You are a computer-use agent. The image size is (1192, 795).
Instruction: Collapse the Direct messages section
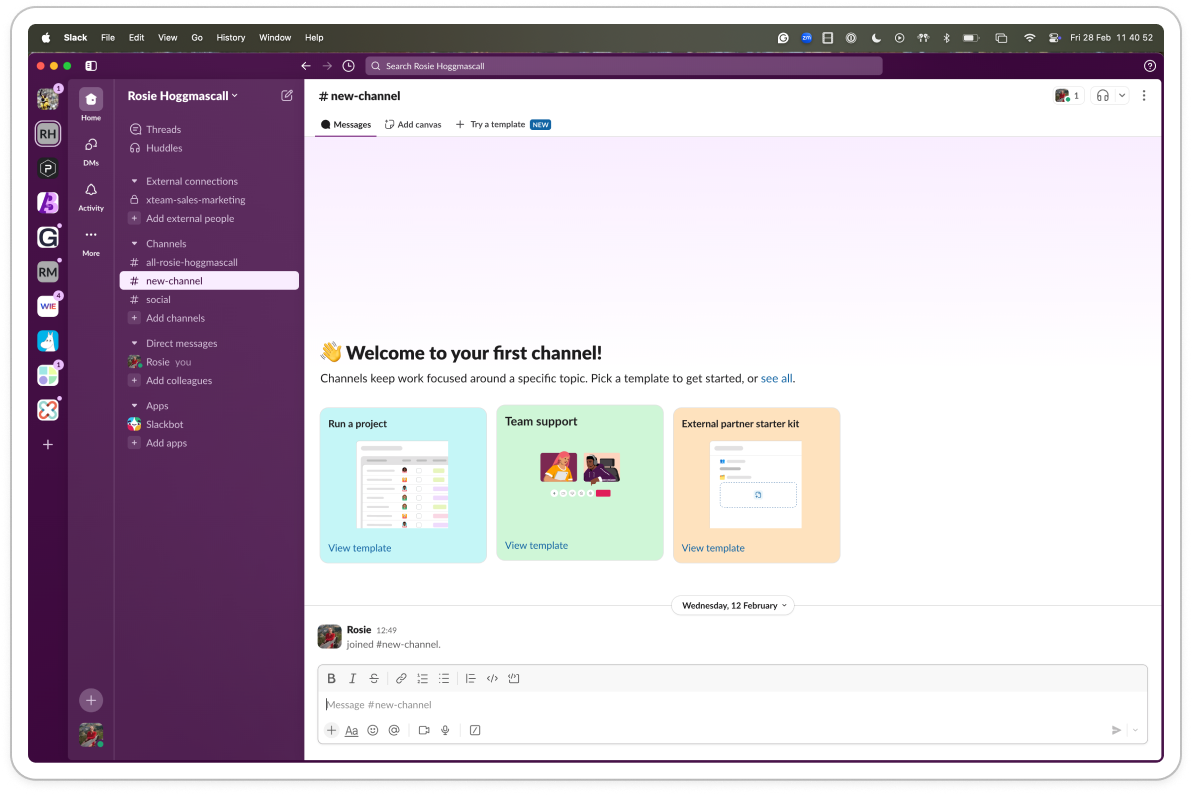(135, 344)
